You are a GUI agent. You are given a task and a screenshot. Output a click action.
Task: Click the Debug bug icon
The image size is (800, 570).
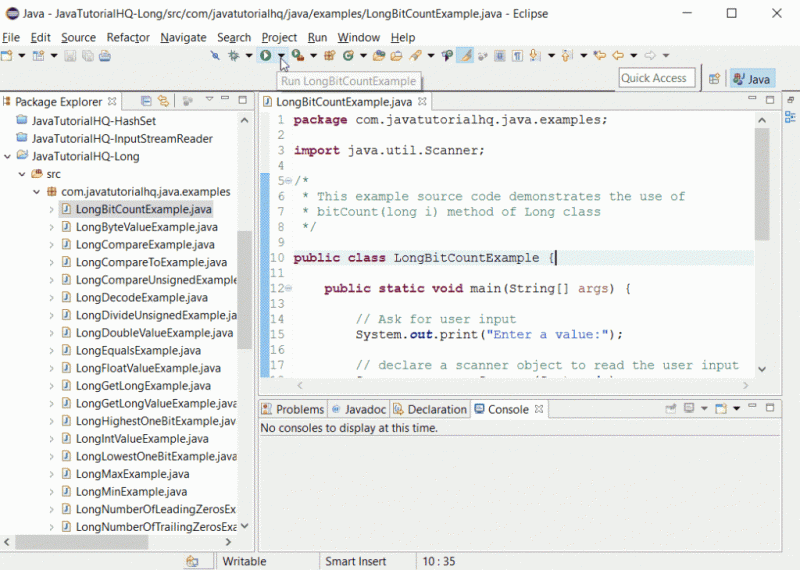pyautogui.click(x=234, y=56)
